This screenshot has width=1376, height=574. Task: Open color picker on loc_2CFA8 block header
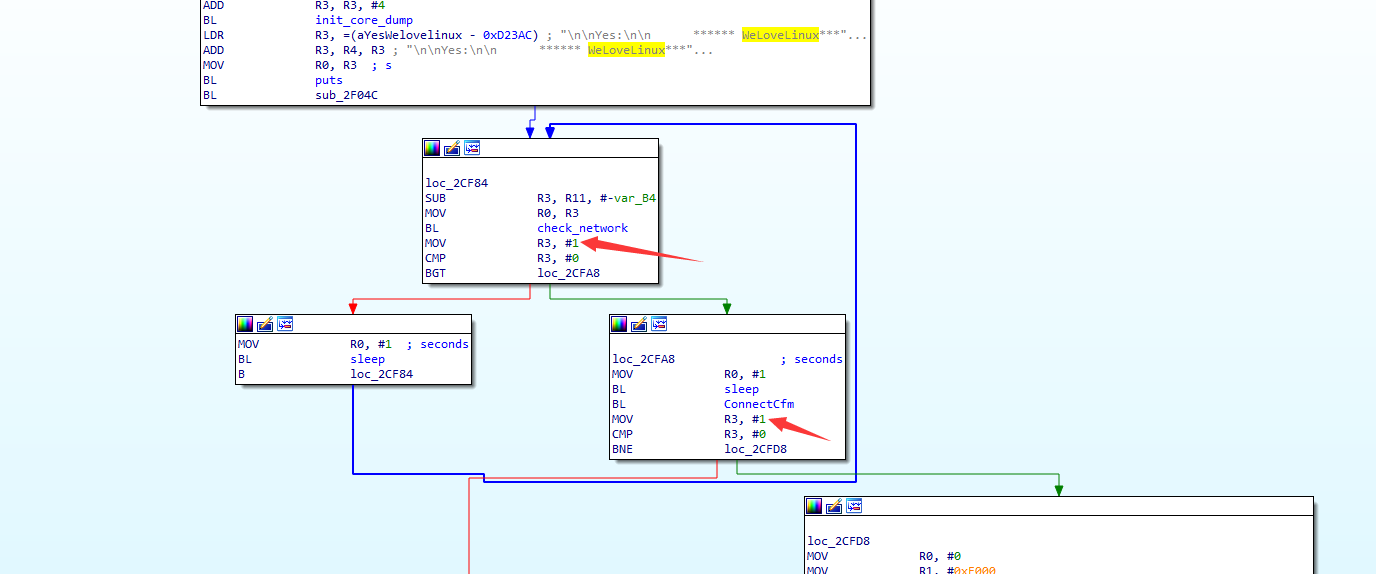619,324
